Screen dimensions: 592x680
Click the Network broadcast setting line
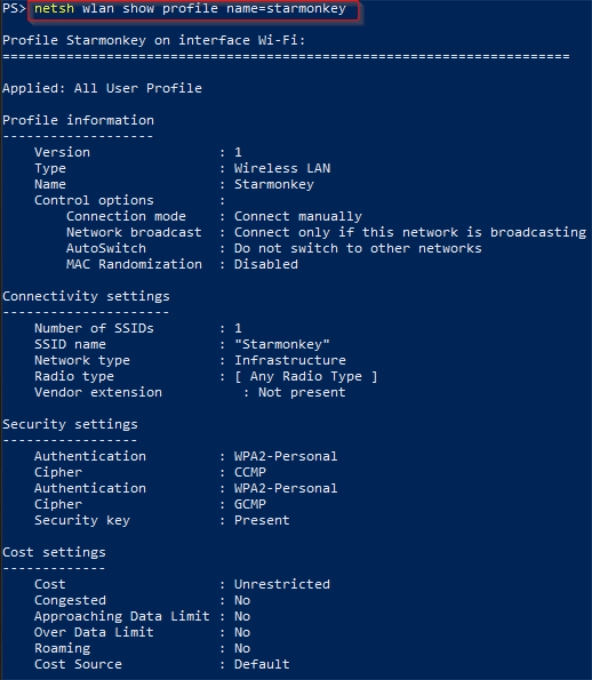(x=326, y=232)
